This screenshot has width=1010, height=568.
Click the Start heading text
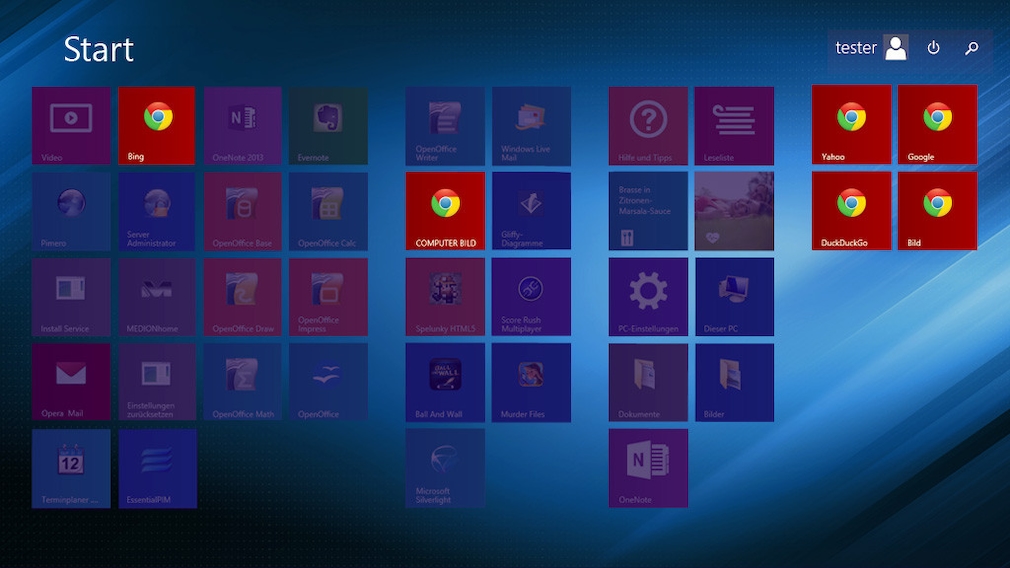click(99, 50)
